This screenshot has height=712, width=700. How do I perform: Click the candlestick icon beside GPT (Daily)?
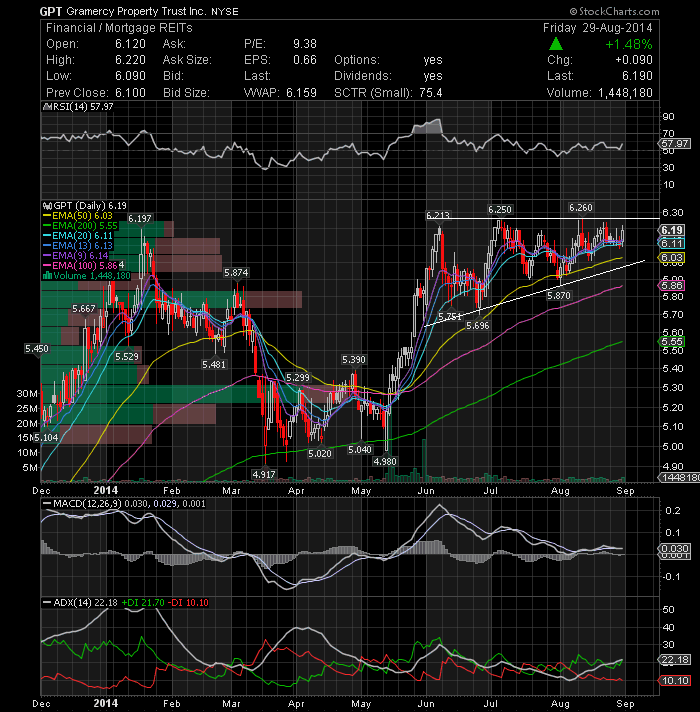[x=47, y=206]
